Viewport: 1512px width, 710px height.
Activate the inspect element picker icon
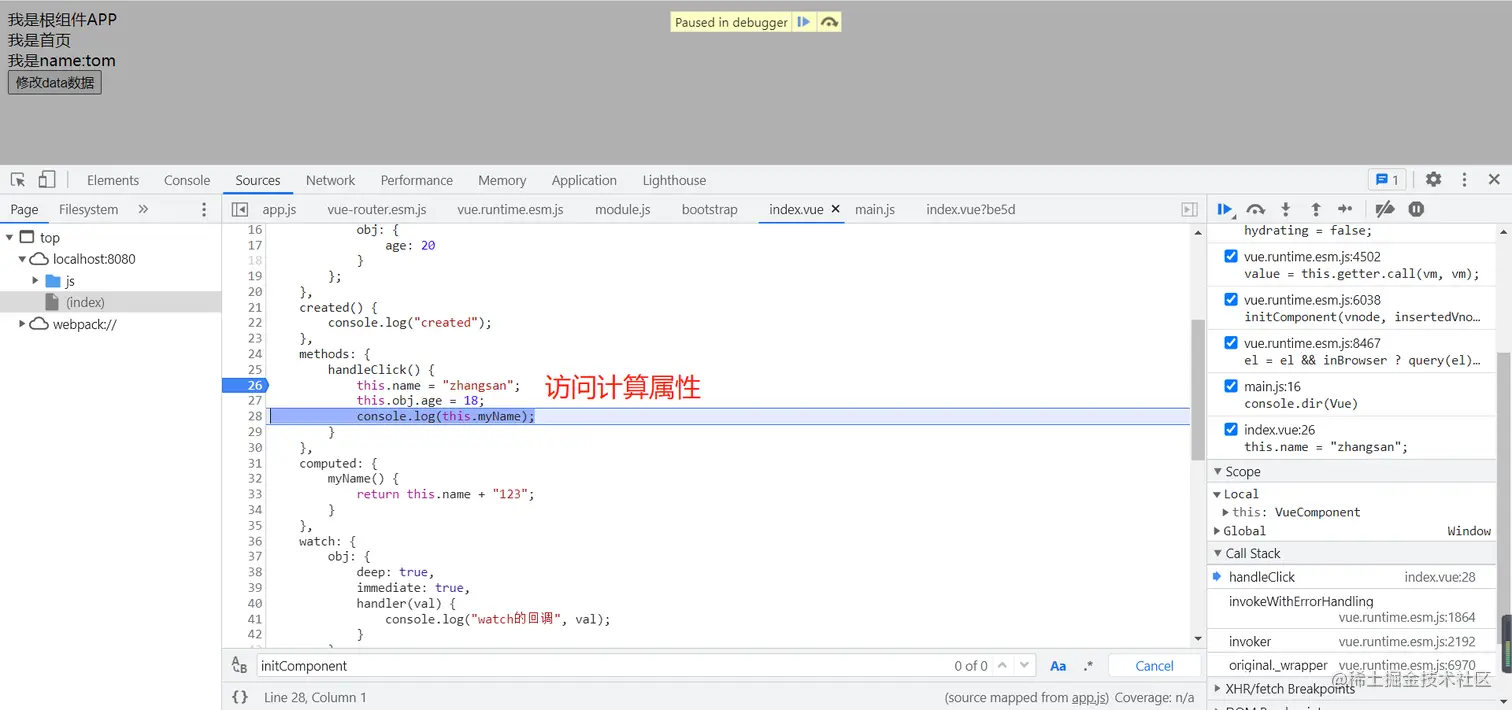(x=18, y=180)
